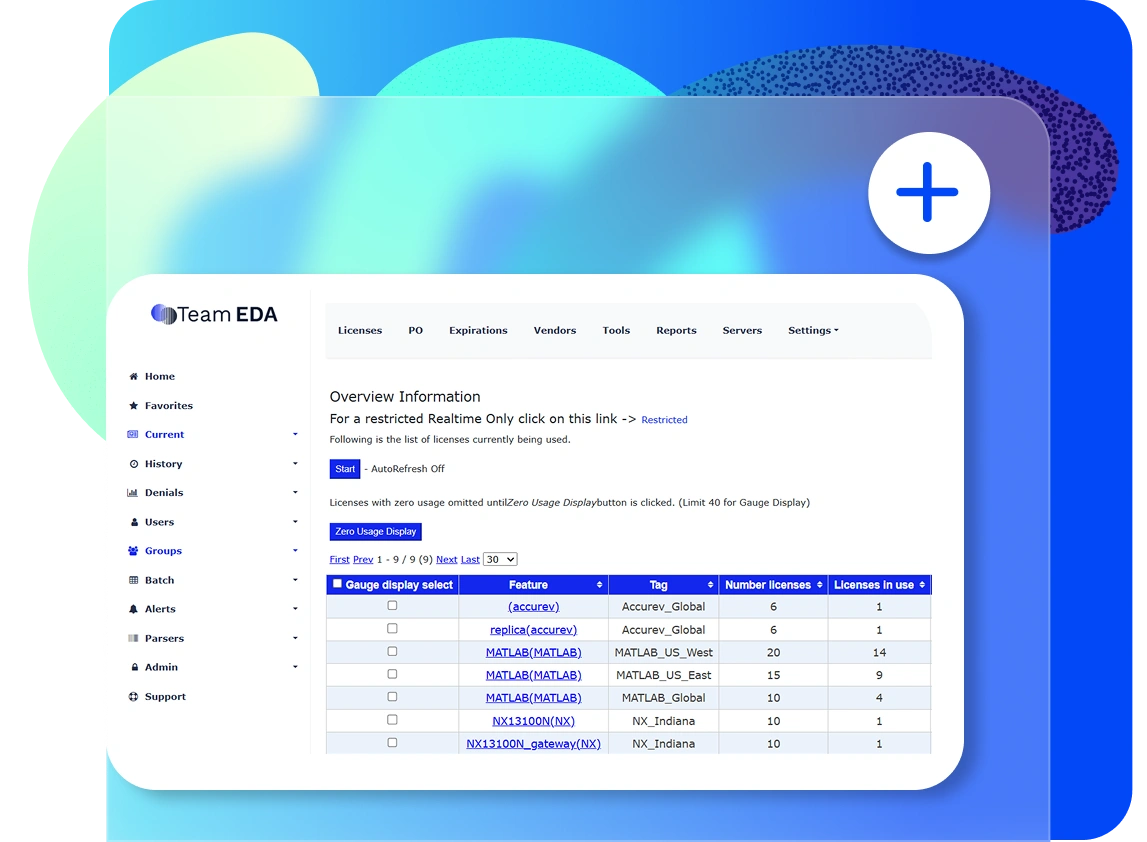Screen dimensions: 1147x842
Task: Click the Parsers columns icon
Action: (133, 638)
